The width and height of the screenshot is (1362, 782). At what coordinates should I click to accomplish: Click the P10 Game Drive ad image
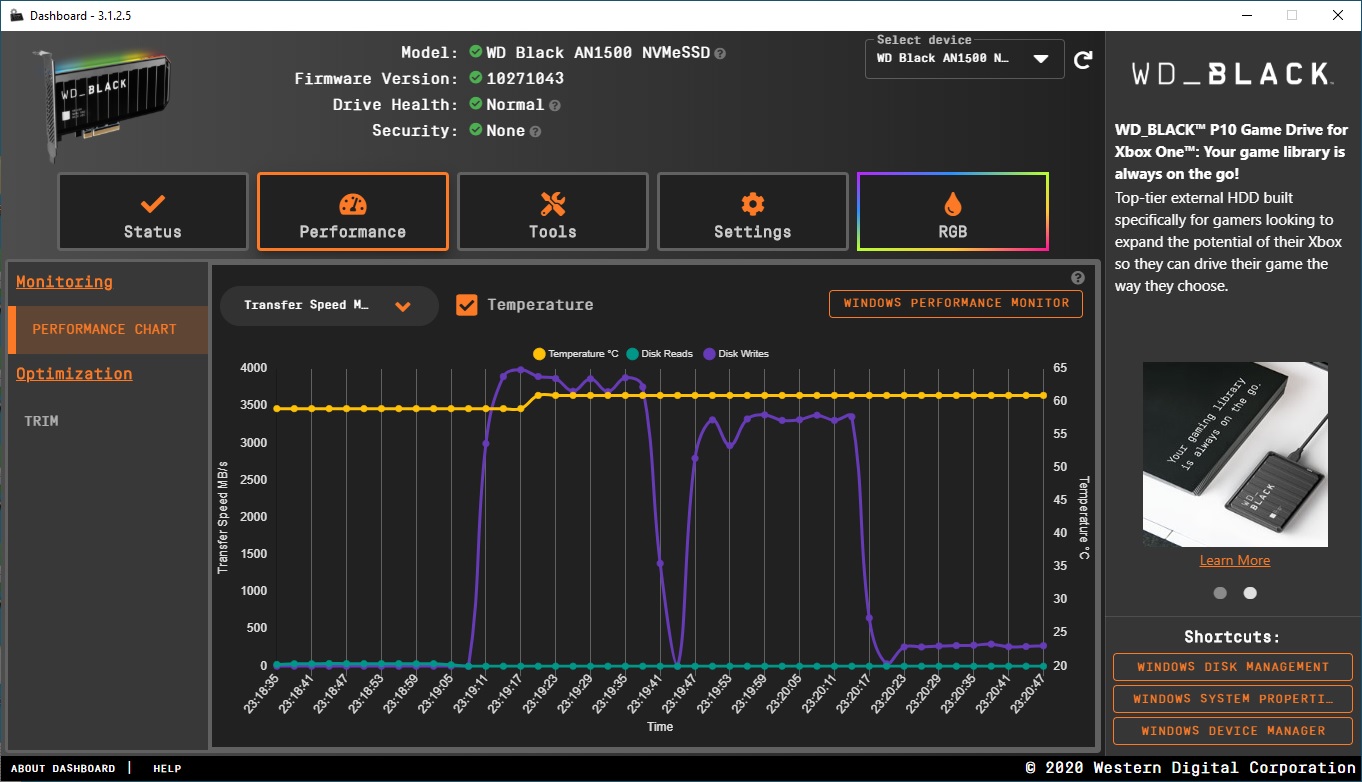[x=1235, y=455]
